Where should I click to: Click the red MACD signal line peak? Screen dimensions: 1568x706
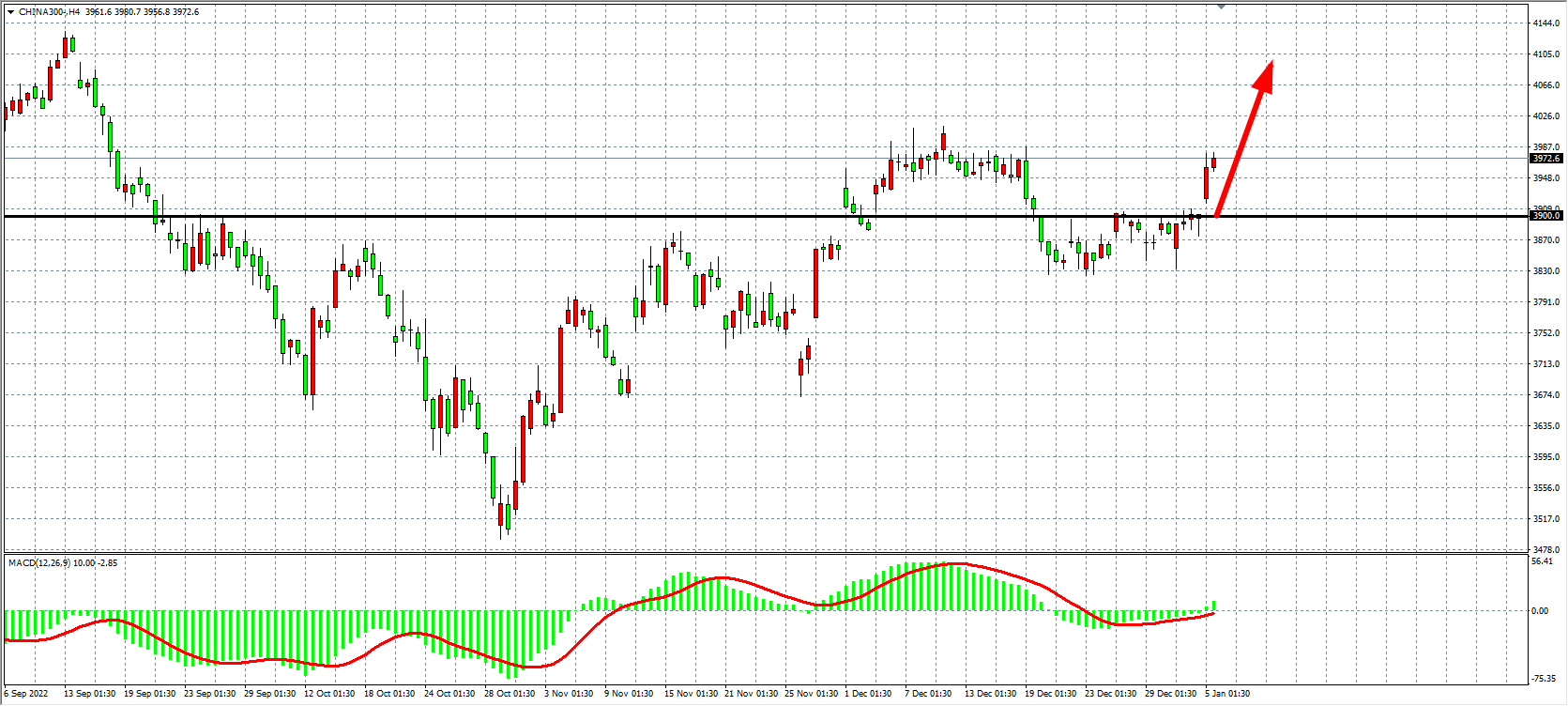tap(954, 564)
